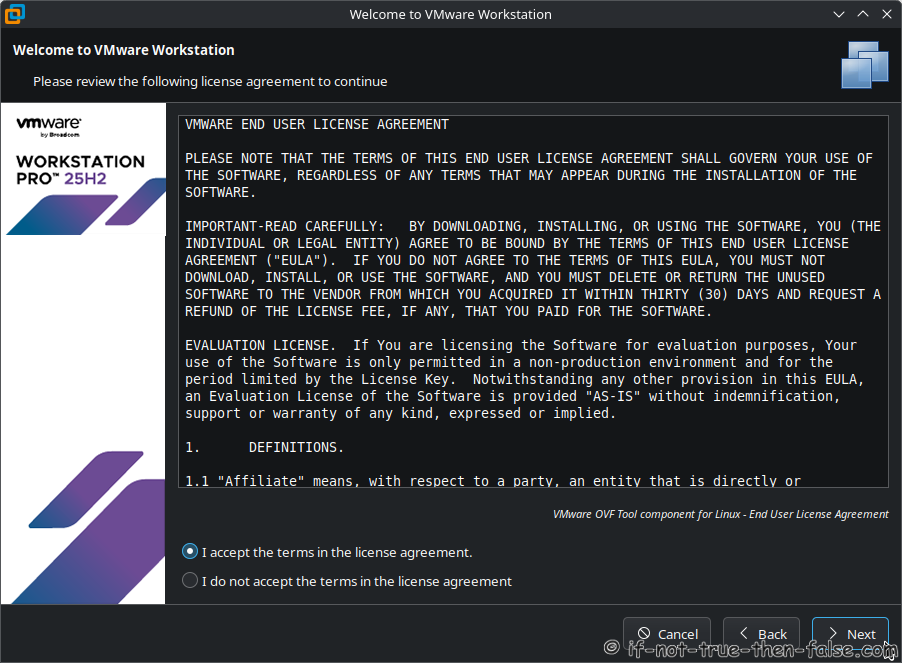Click the 'EVALUATION LICENSE.' paragraph
This screenshot has height=663, width=902.
click(x=524, y=379)
